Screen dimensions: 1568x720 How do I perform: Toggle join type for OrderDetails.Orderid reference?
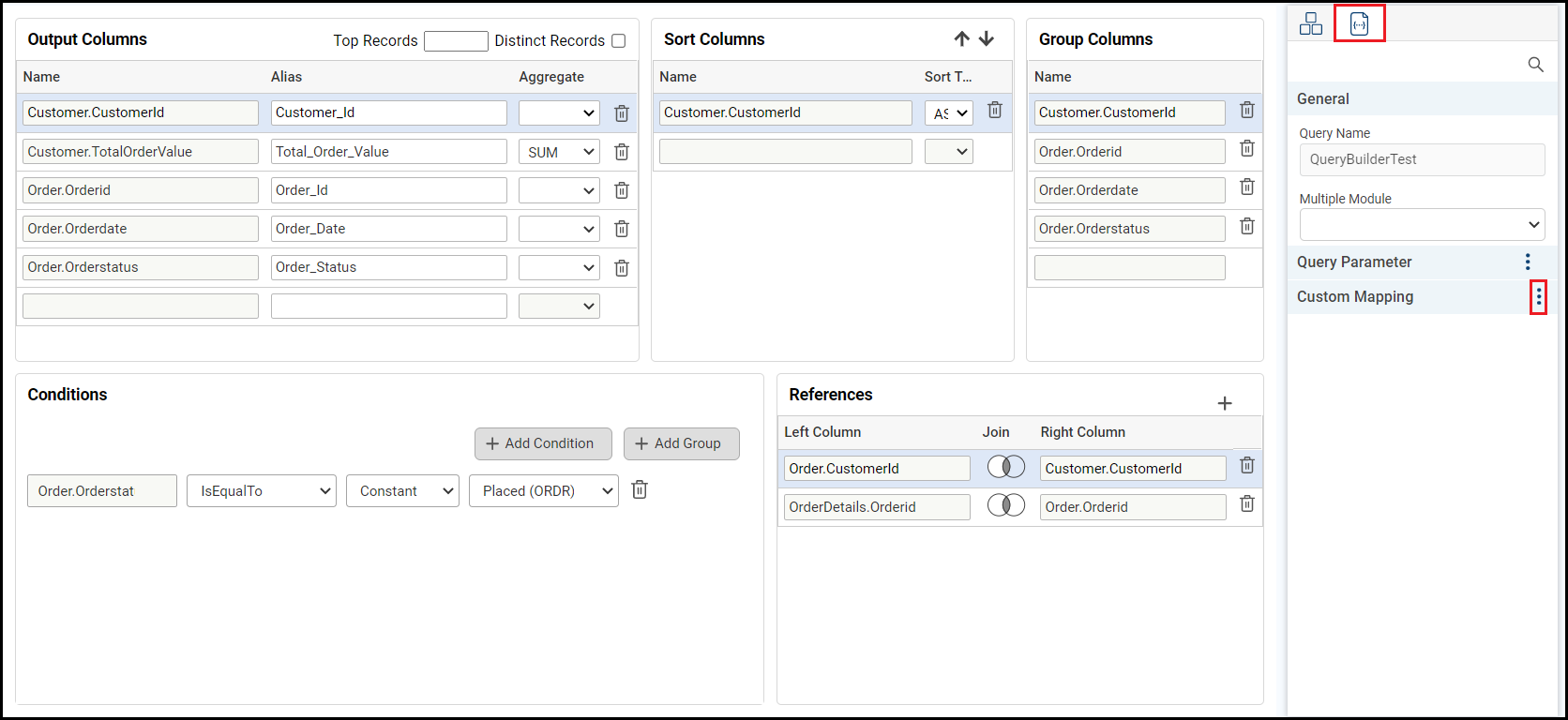click(1005, 505)
